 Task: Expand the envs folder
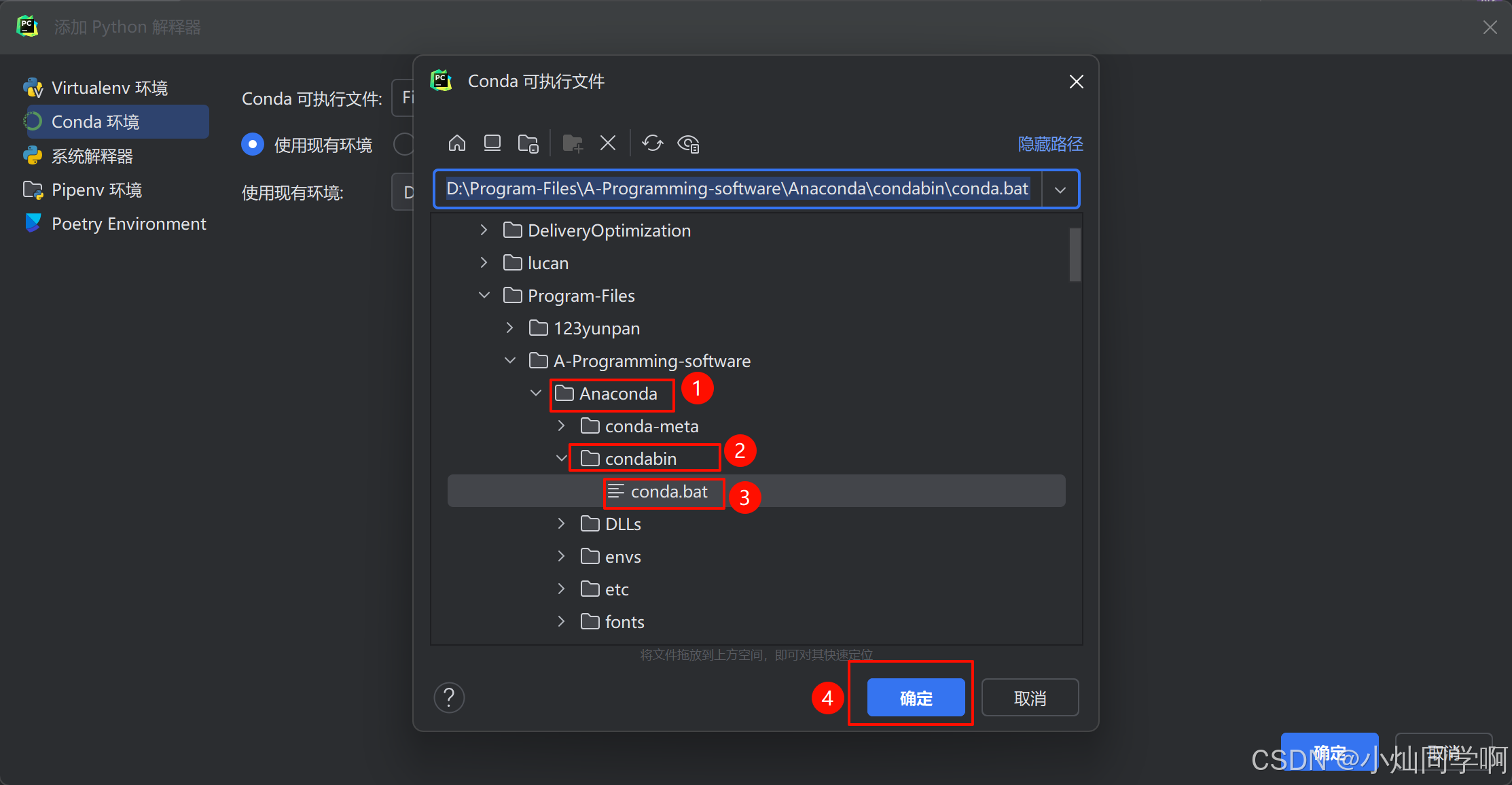click(x=561, y=557)
